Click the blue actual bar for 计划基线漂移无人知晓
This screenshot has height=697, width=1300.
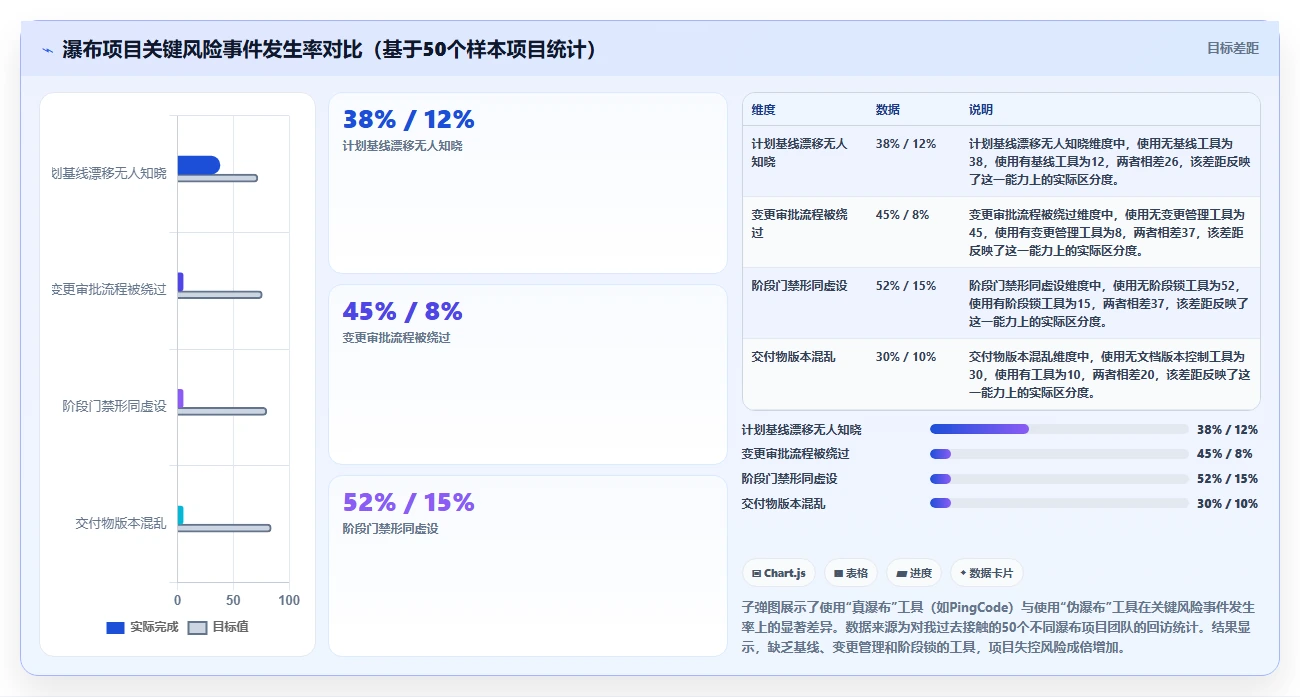click(x=198, y=165)
